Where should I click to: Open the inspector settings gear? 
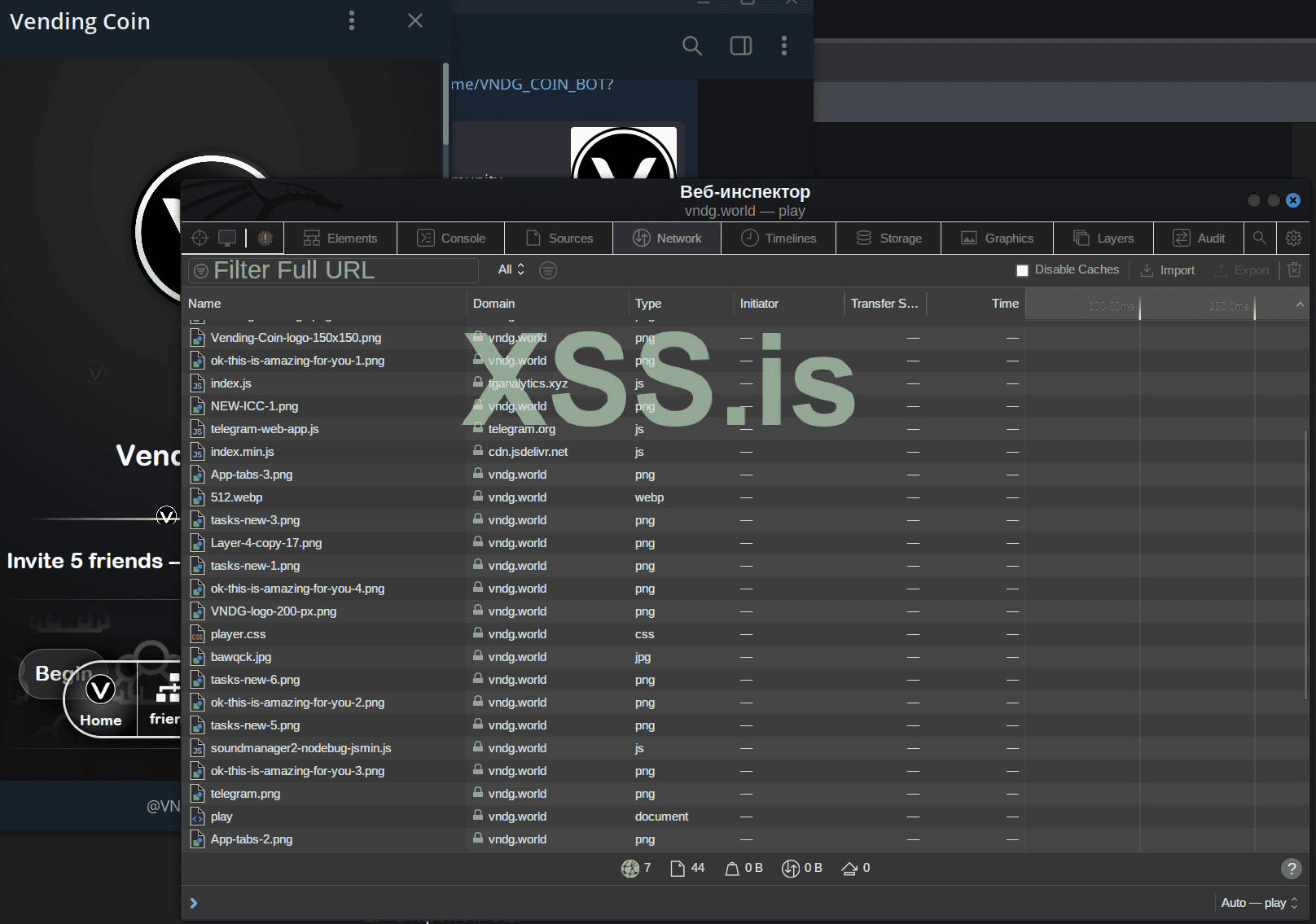(1293, 238)
